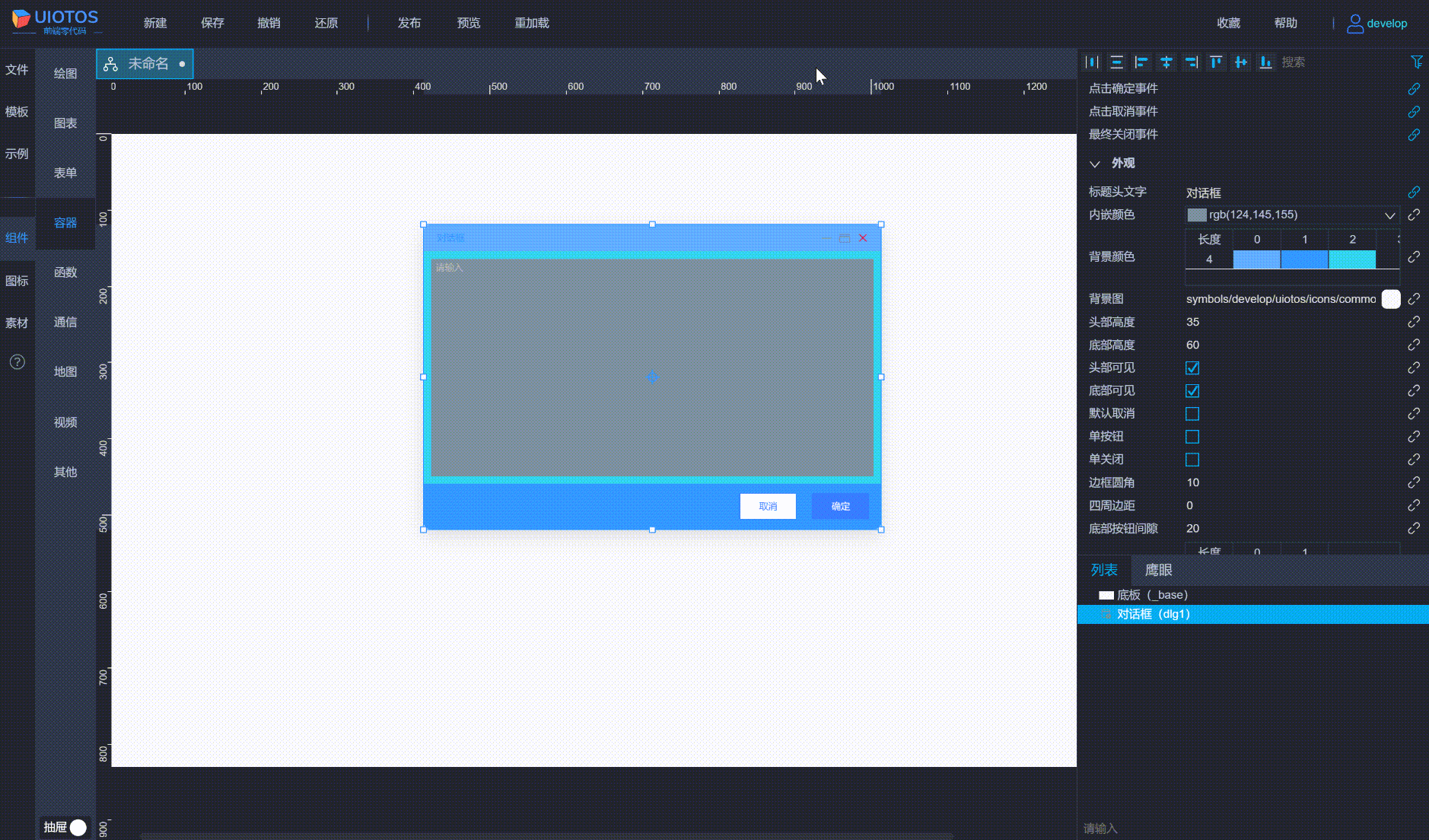Viewport: 1429px width, 840px height.
Task: Click the link icon next to 点击确定事件
Action: tap(1415, 88)
